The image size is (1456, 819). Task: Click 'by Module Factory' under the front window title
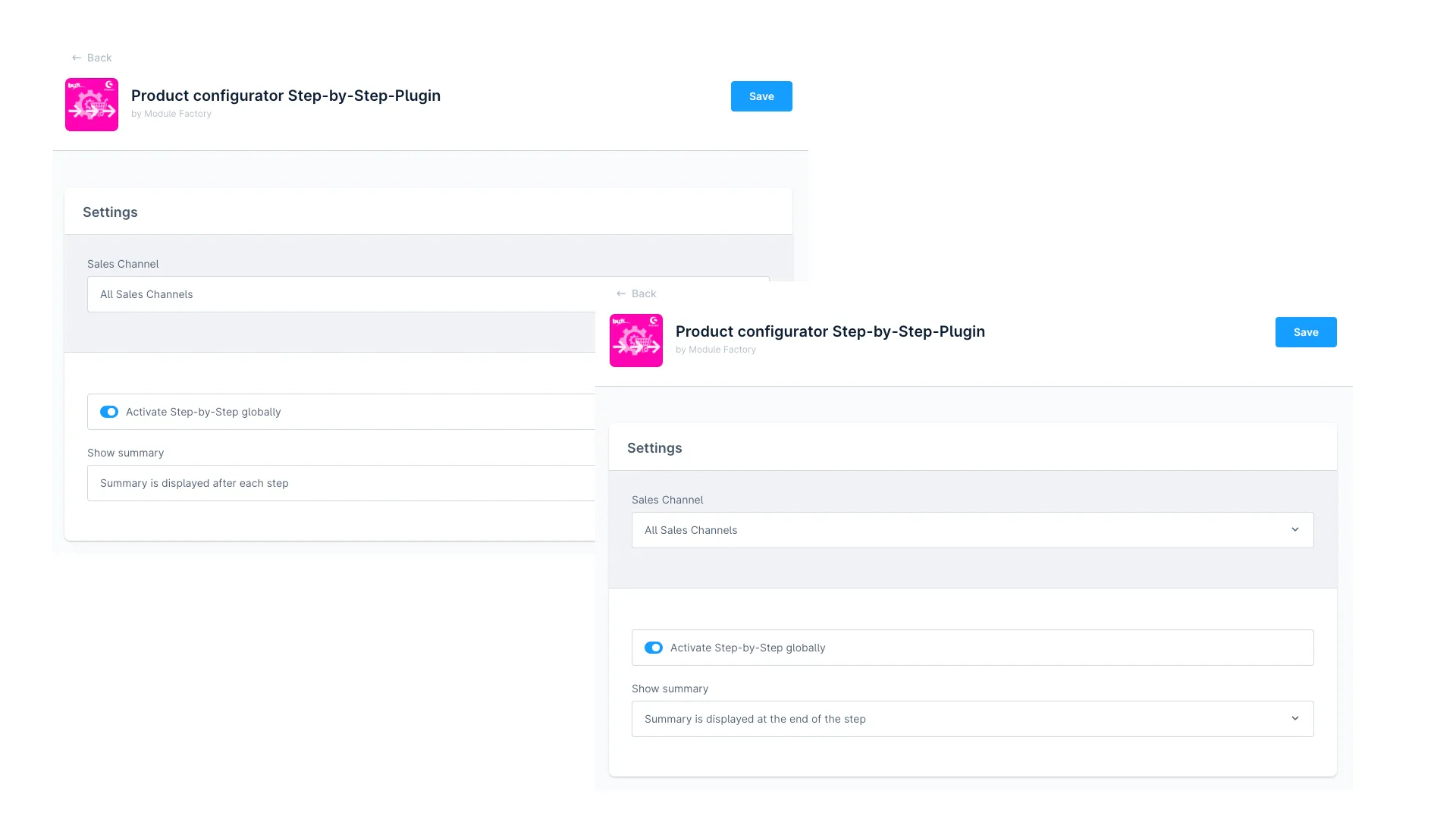715,350
